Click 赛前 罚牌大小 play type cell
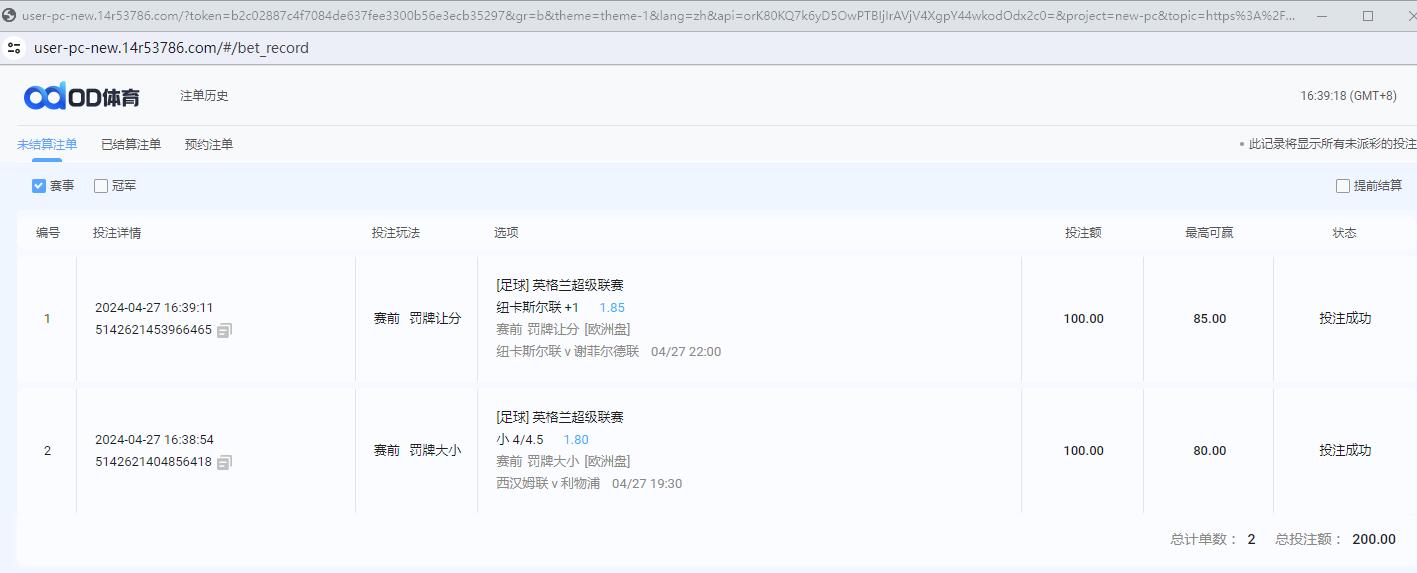Screen dimensions: 1417x573 click(x=417, y=451)
